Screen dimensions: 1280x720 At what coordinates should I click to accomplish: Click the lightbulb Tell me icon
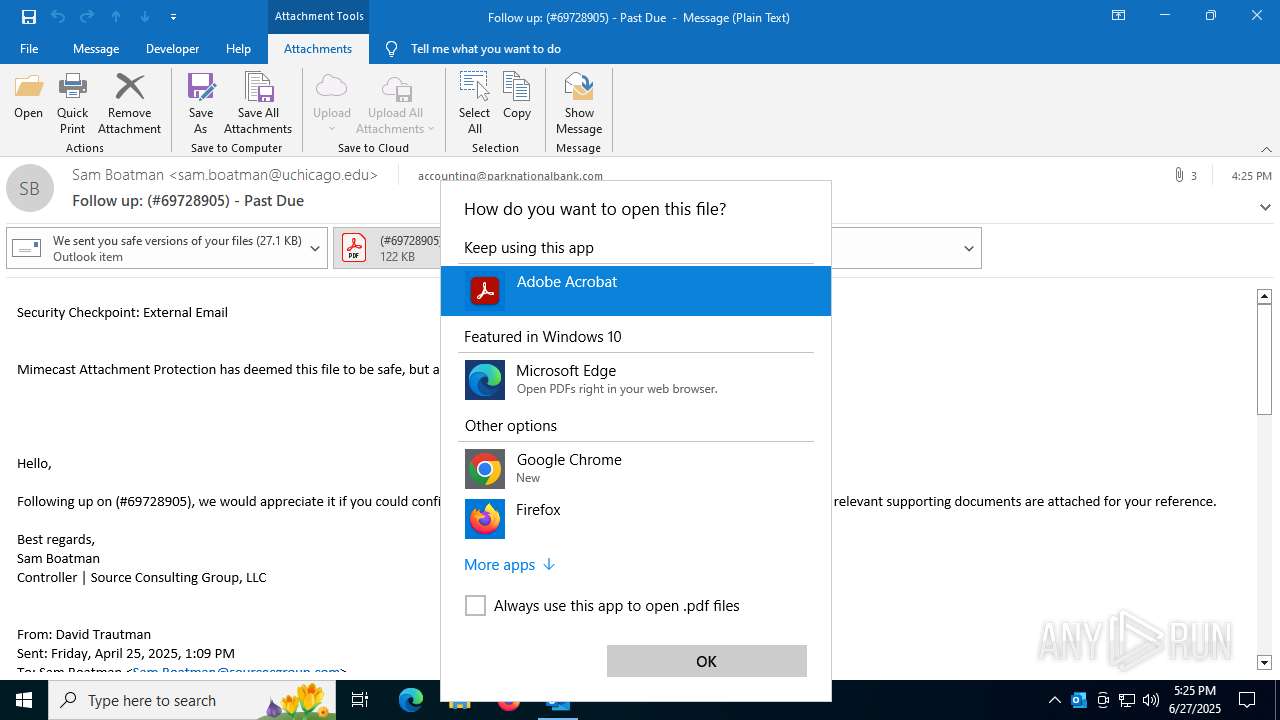391,48
